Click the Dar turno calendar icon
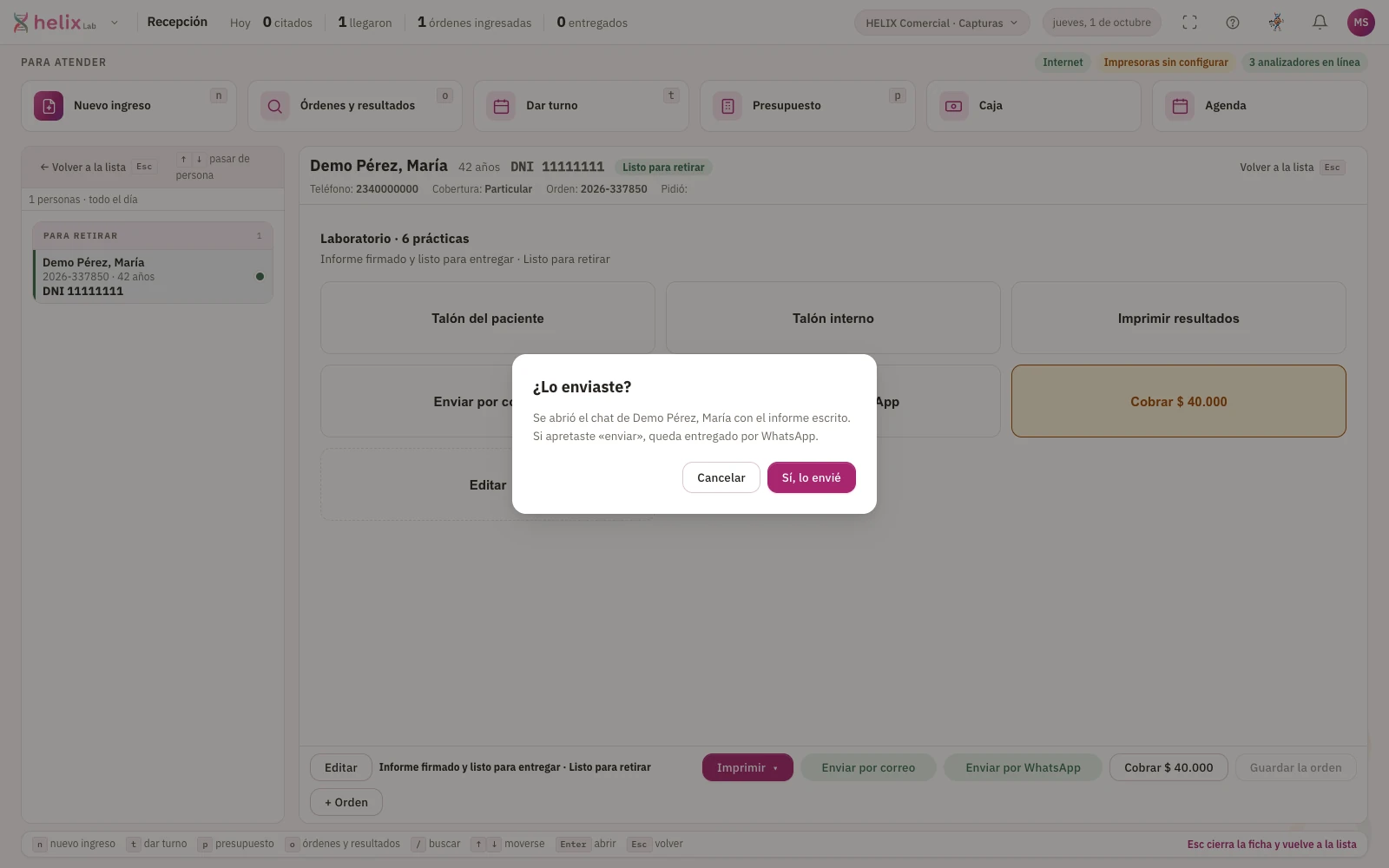The image size is (1389, 868). click(501, 106)
